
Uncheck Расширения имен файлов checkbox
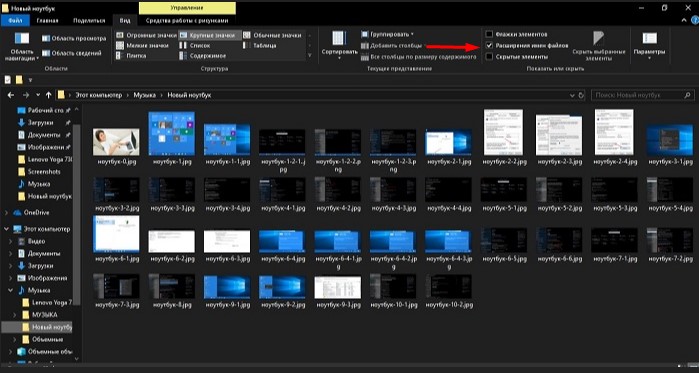coord(489,45)
